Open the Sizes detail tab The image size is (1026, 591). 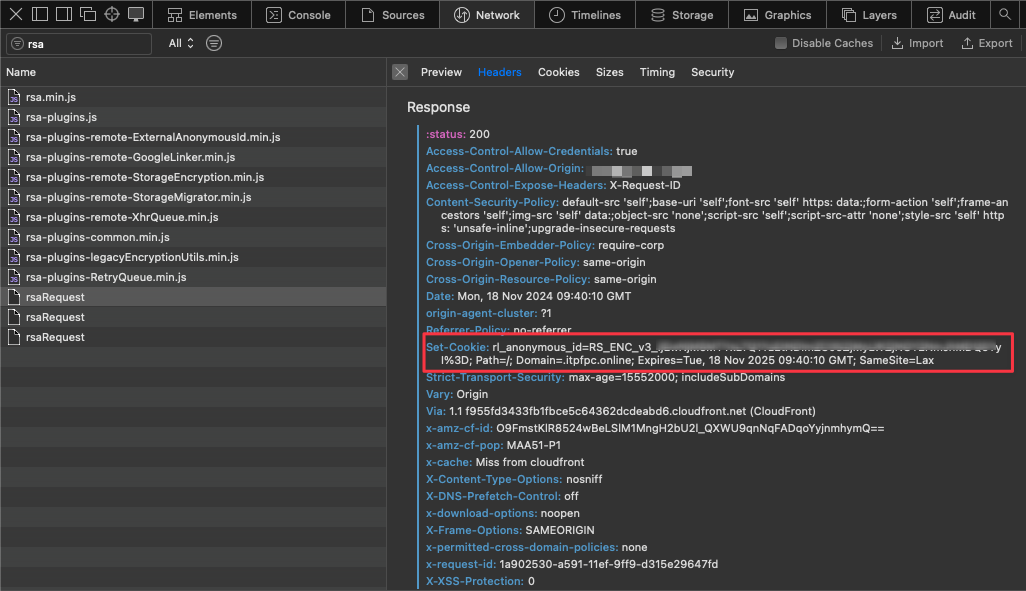pos(609,72)
